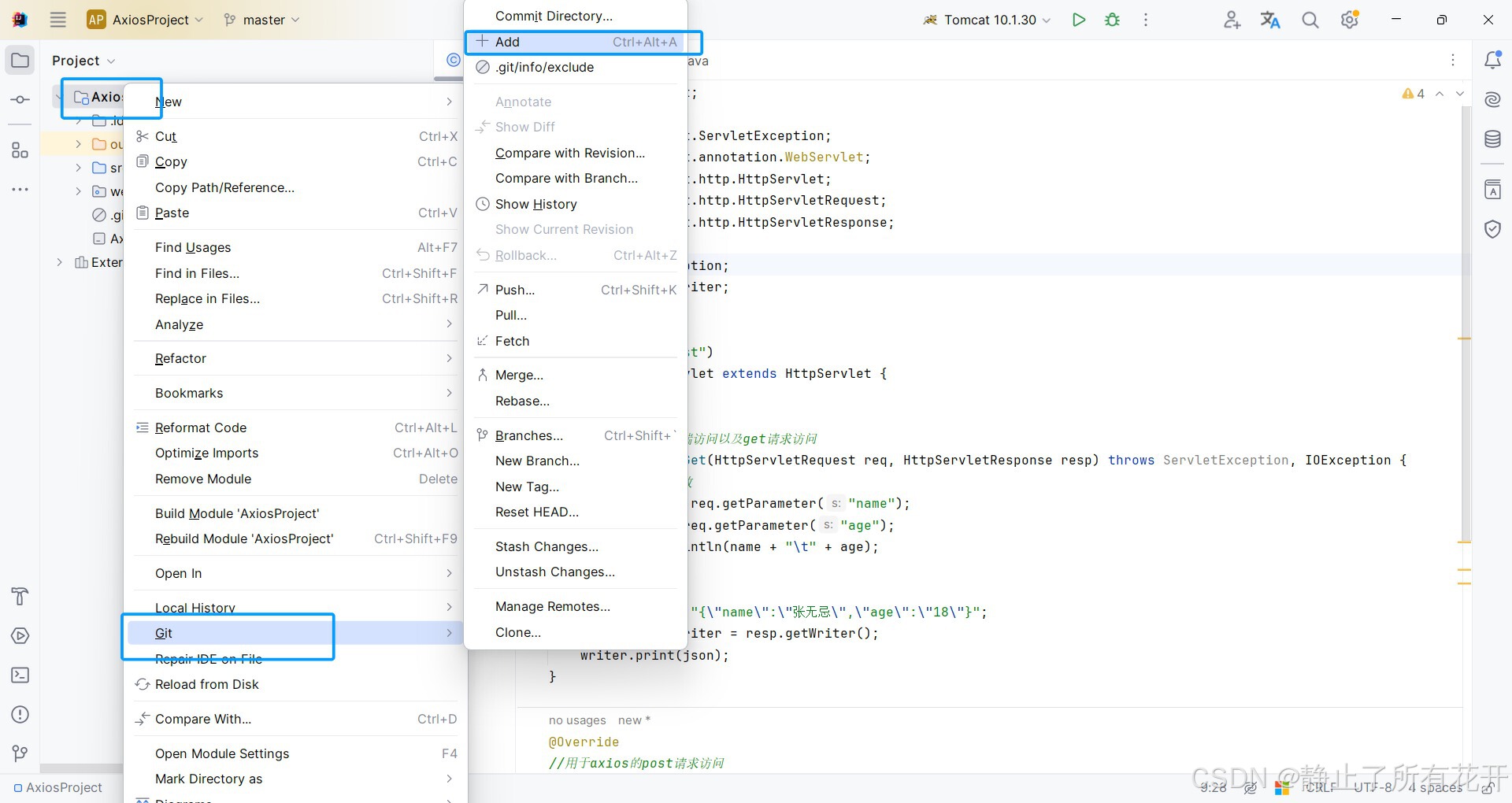
Task: Open the Terminal tool window
Action: 20,675
